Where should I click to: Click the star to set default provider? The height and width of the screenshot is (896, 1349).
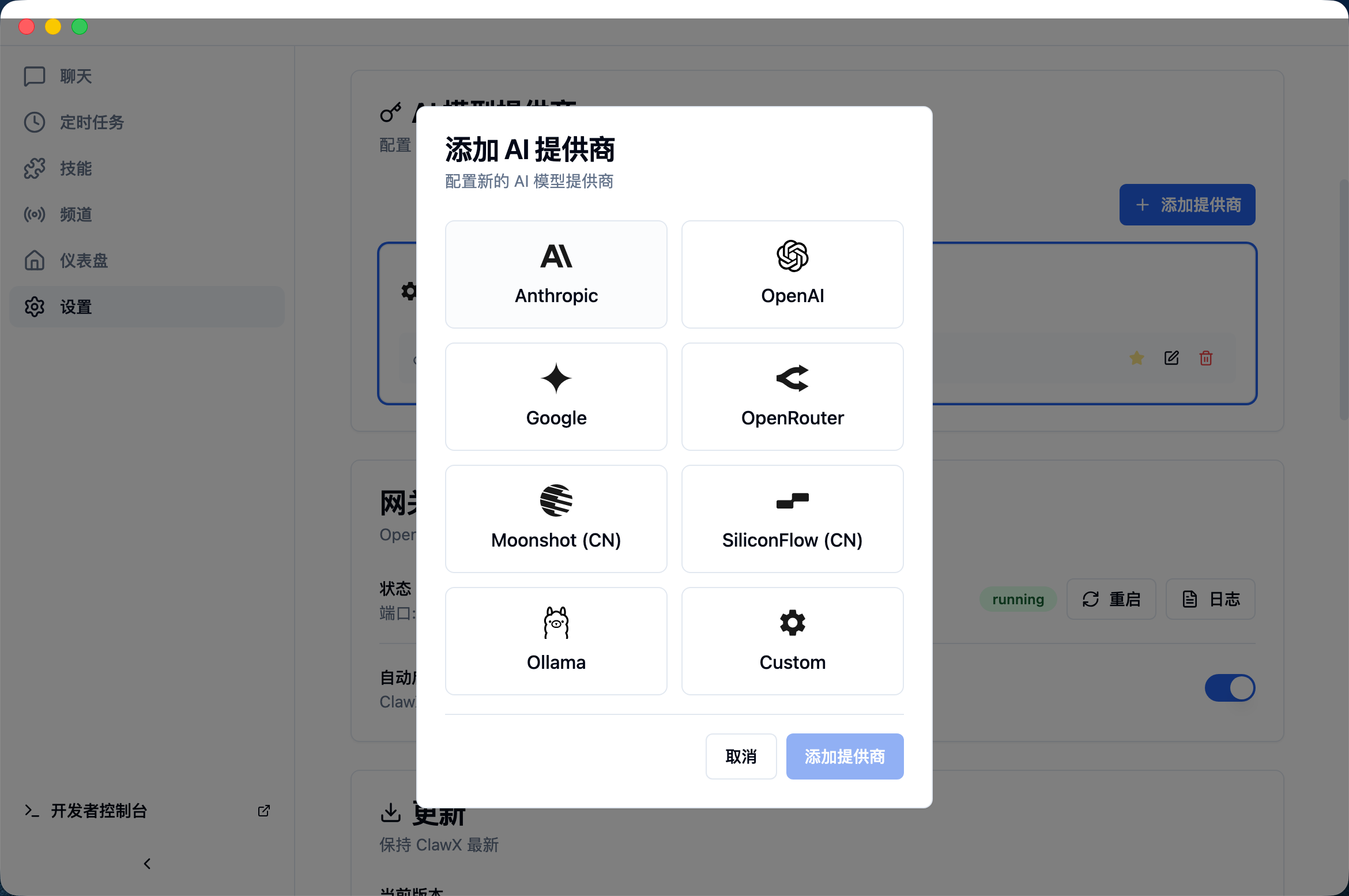tap(1136, 358)
